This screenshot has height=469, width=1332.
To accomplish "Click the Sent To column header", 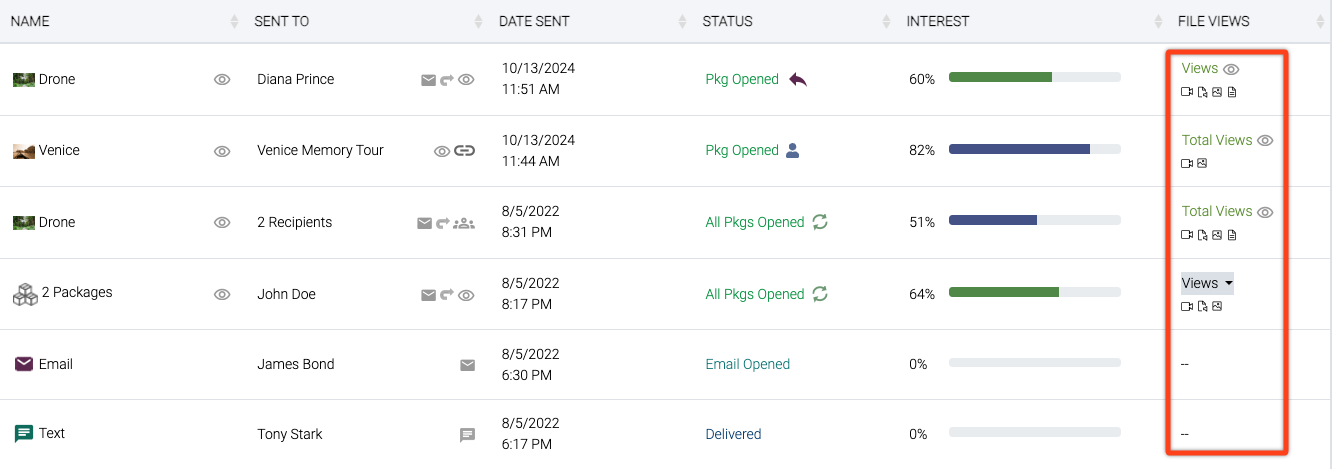I will click(282, 21).
